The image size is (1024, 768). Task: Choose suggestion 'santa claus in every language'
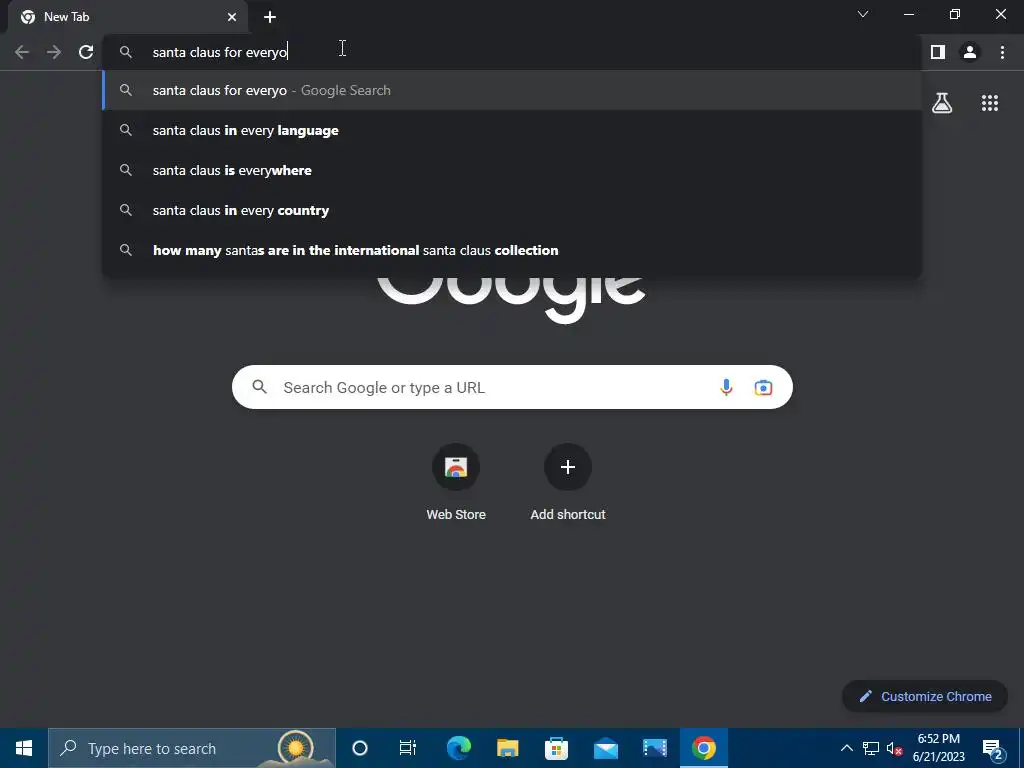512,130
